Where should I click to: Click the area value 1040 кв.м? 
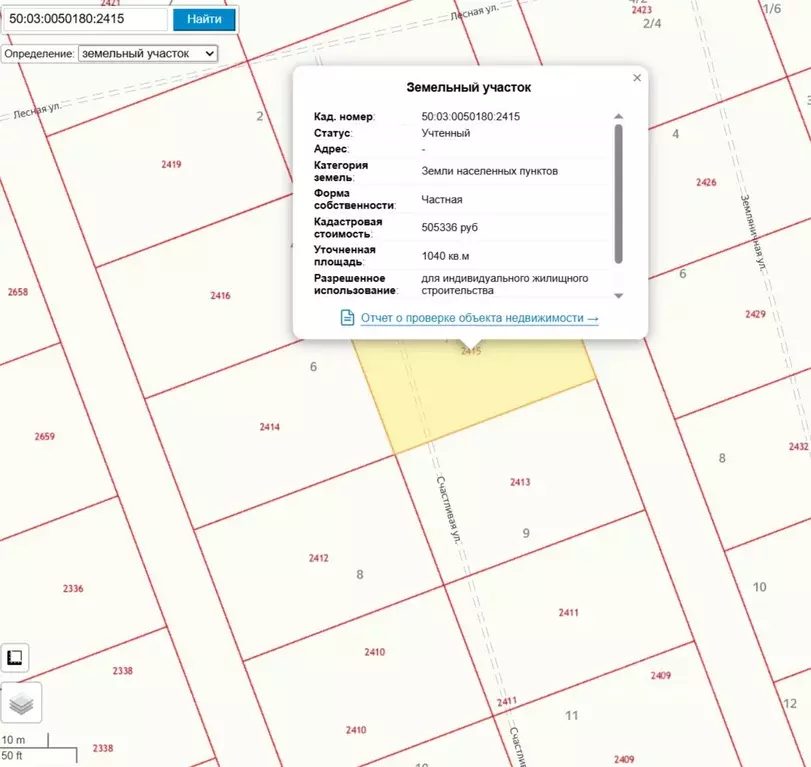tap(445, 256)
